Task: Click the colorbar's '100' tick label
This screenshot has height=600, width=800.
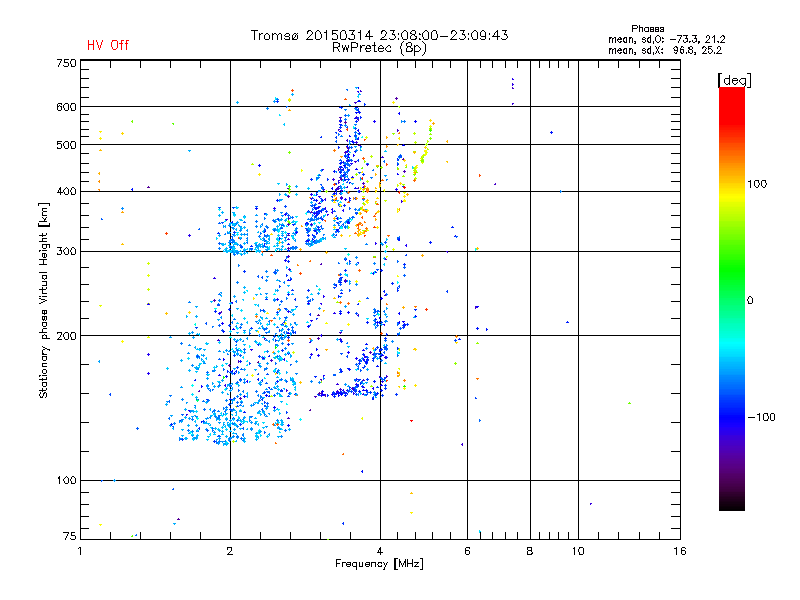Action: 757,184
